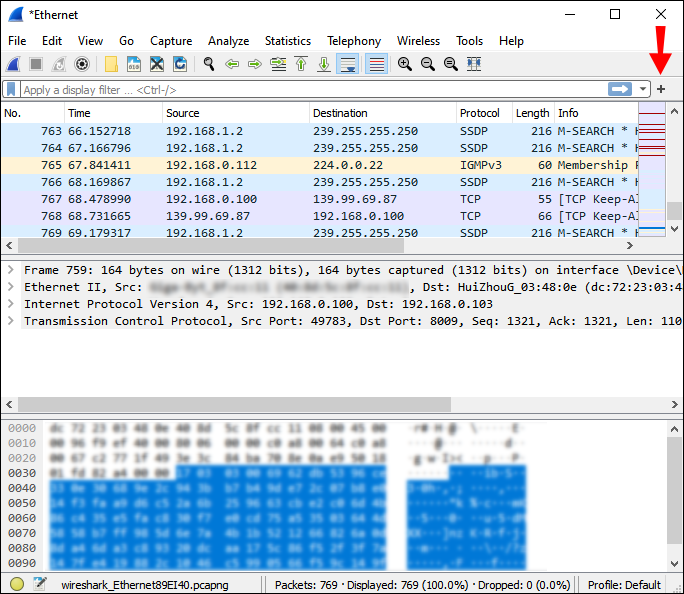Click the Find Packet magnifier icon
This screenshot has width=684, height=594.
coord(209,64)
